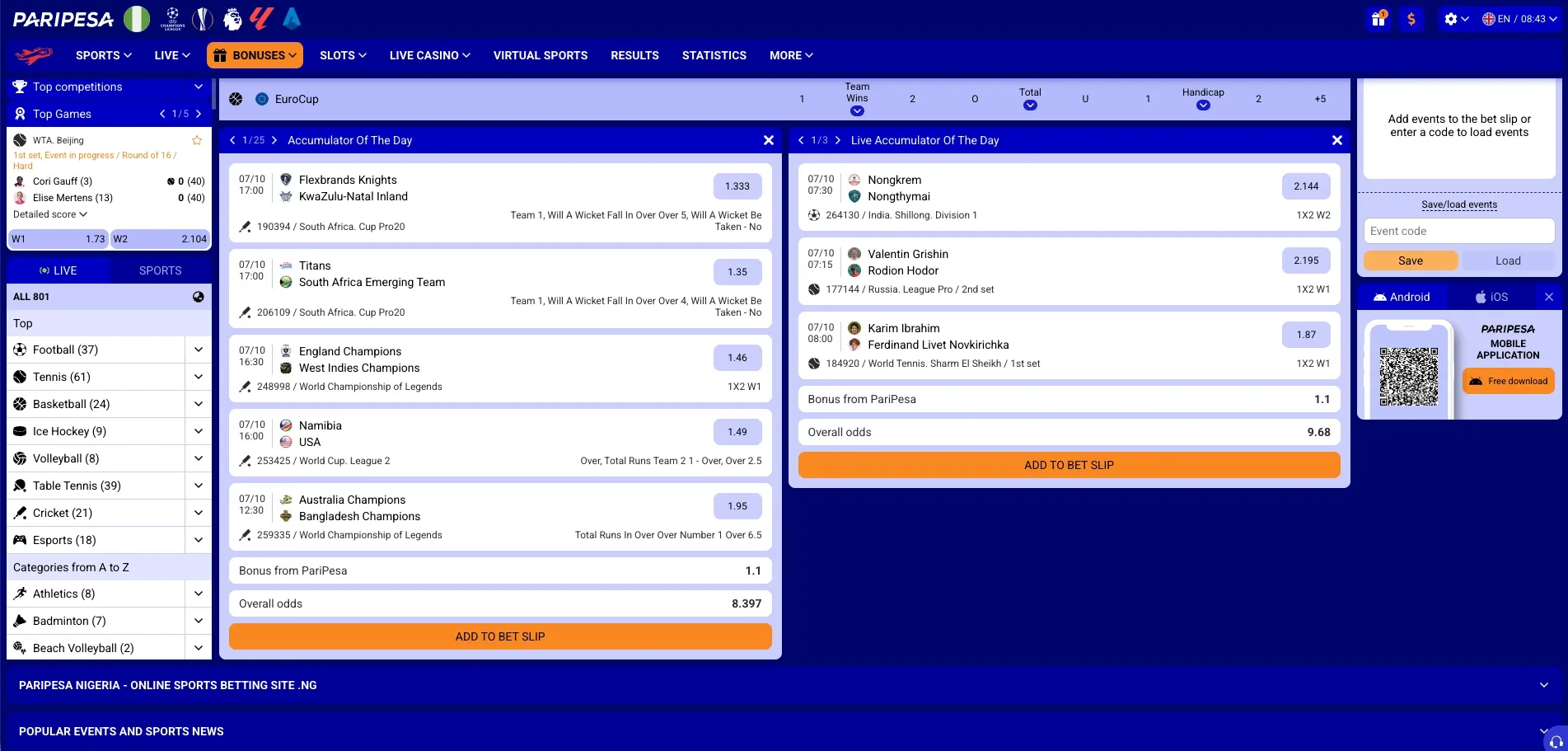Switch app panel to iOS tab
This screenshot has height=751, width=1568.
point(1492,297)
